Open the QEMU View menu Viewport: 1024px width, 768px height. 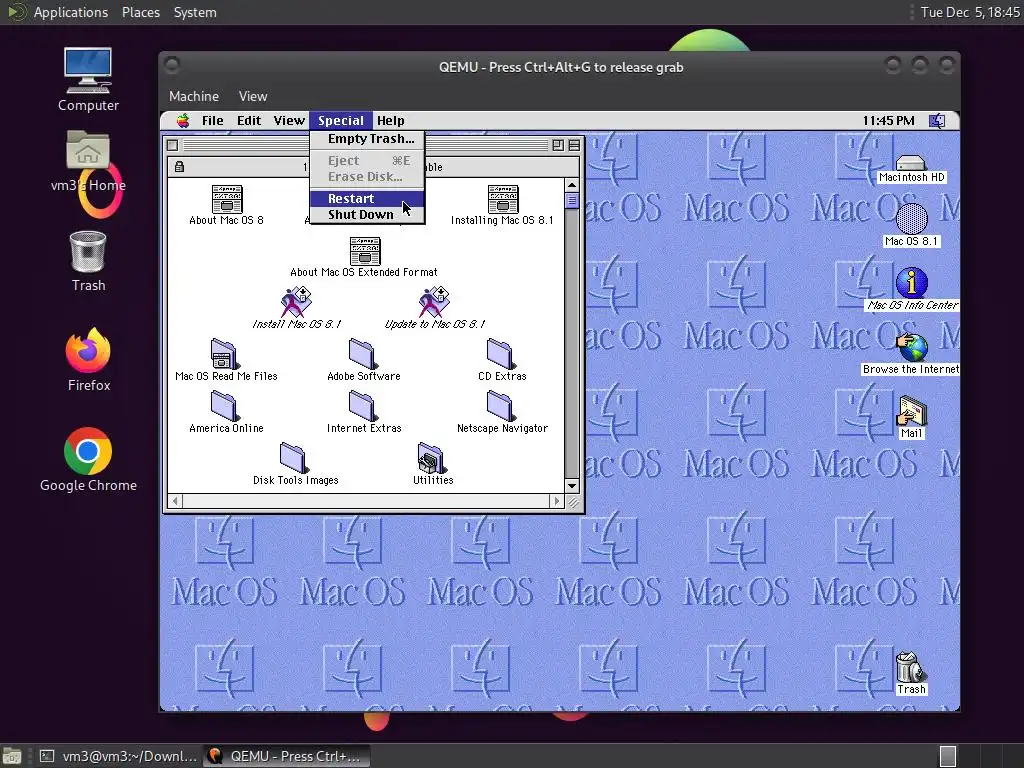pyautogui.click(x=253, y=96)
